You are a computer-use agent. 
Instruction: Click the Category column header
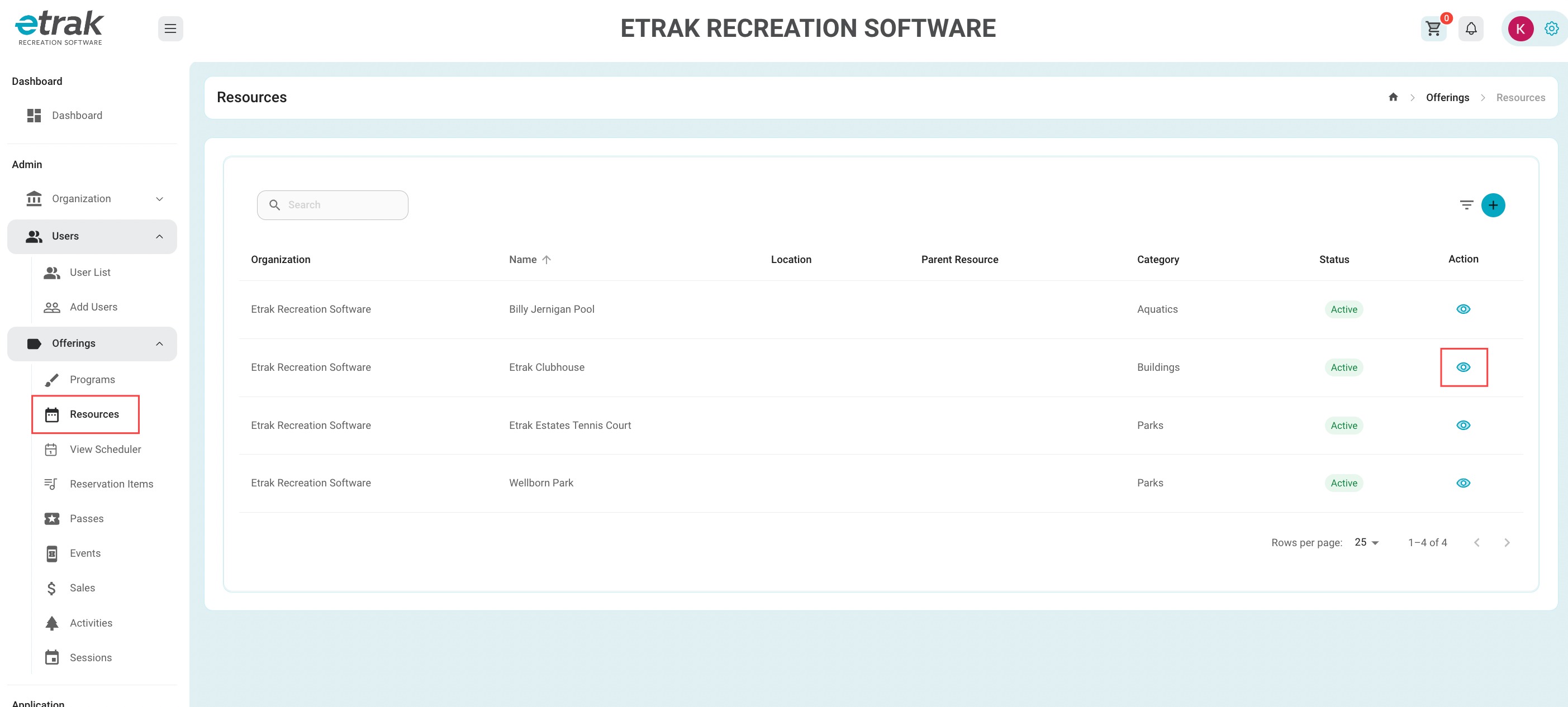1158,260
